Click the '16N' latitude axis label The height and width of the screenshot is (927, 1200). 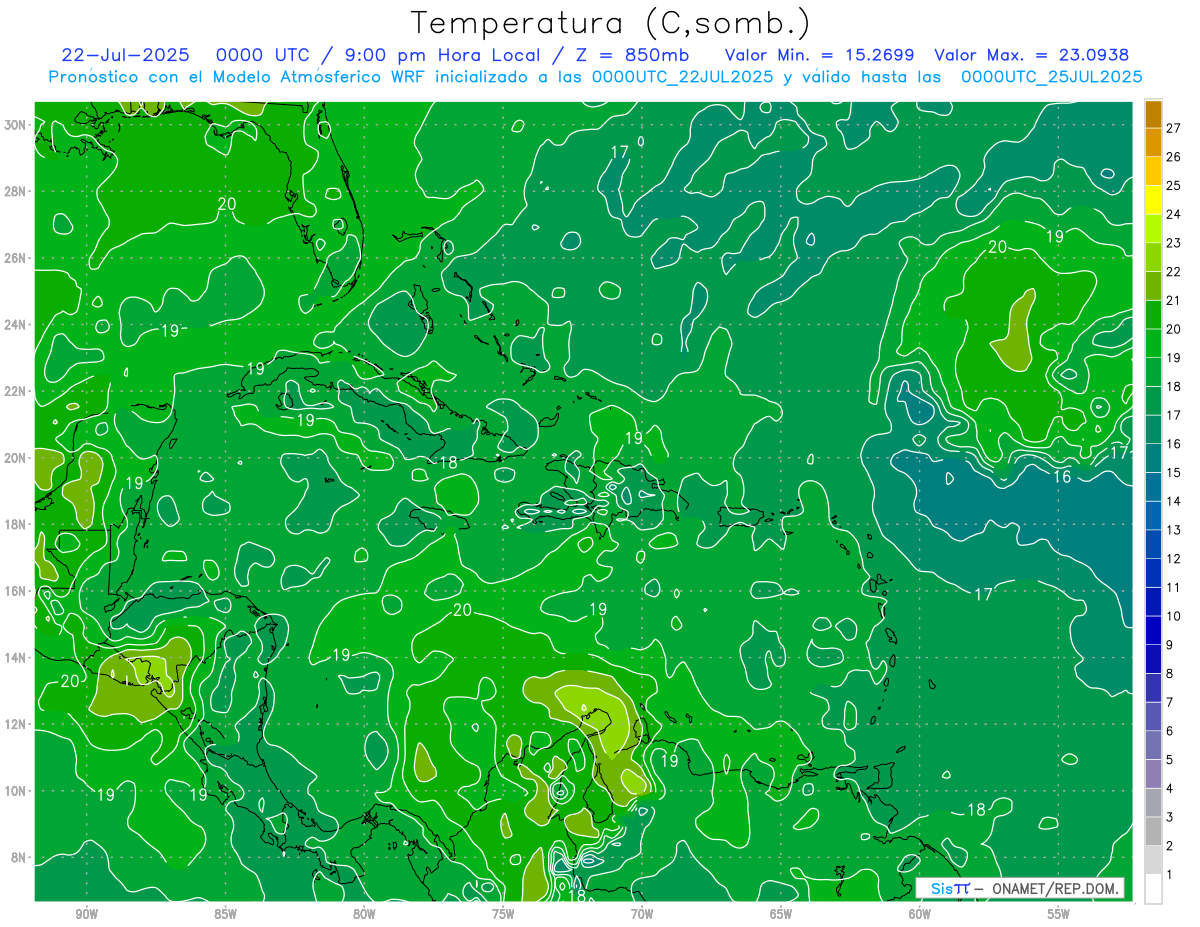coord(17,591)
